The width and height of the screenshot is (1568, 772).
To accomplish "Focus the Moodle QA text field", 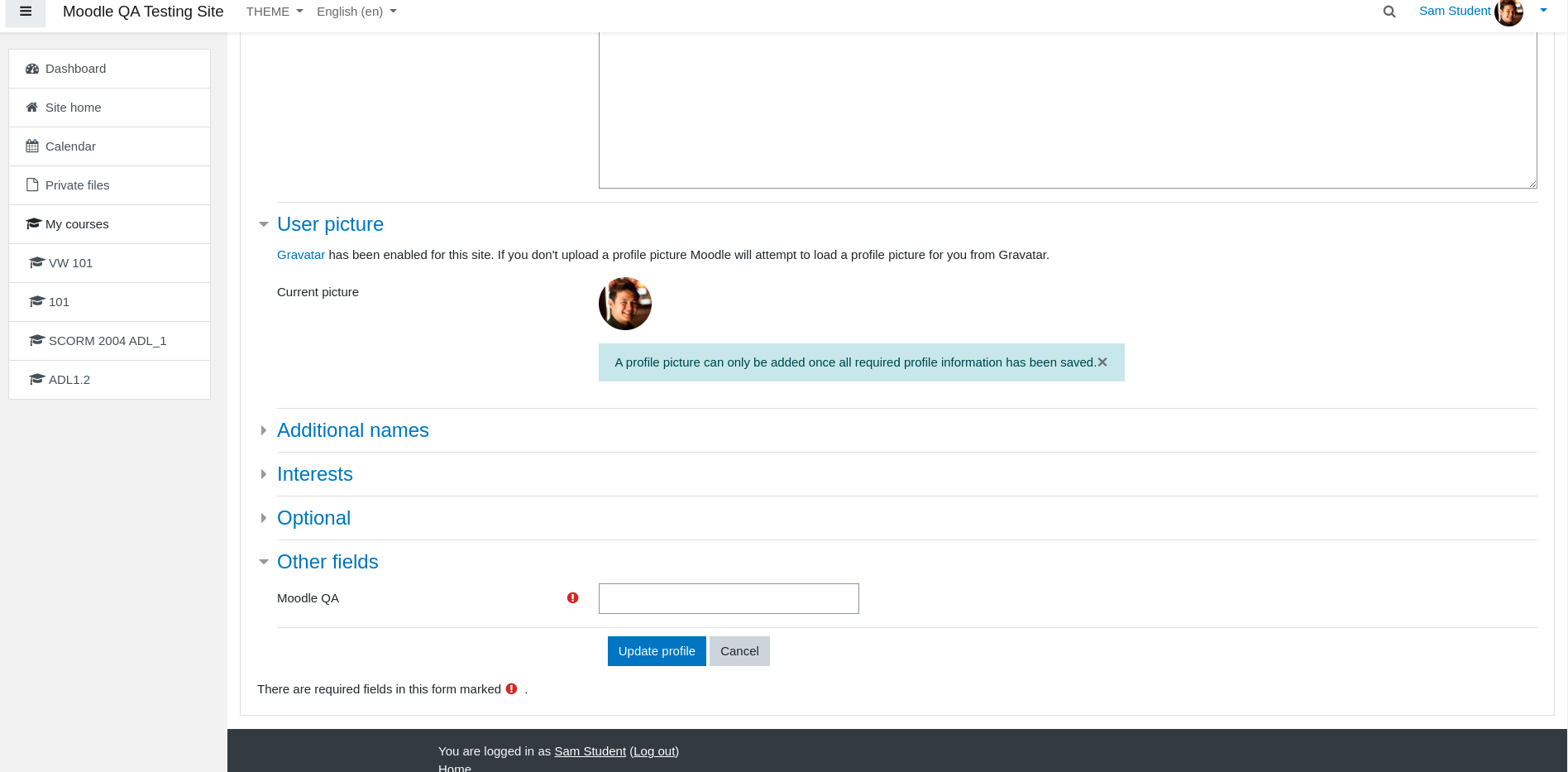I will [729, 599].
